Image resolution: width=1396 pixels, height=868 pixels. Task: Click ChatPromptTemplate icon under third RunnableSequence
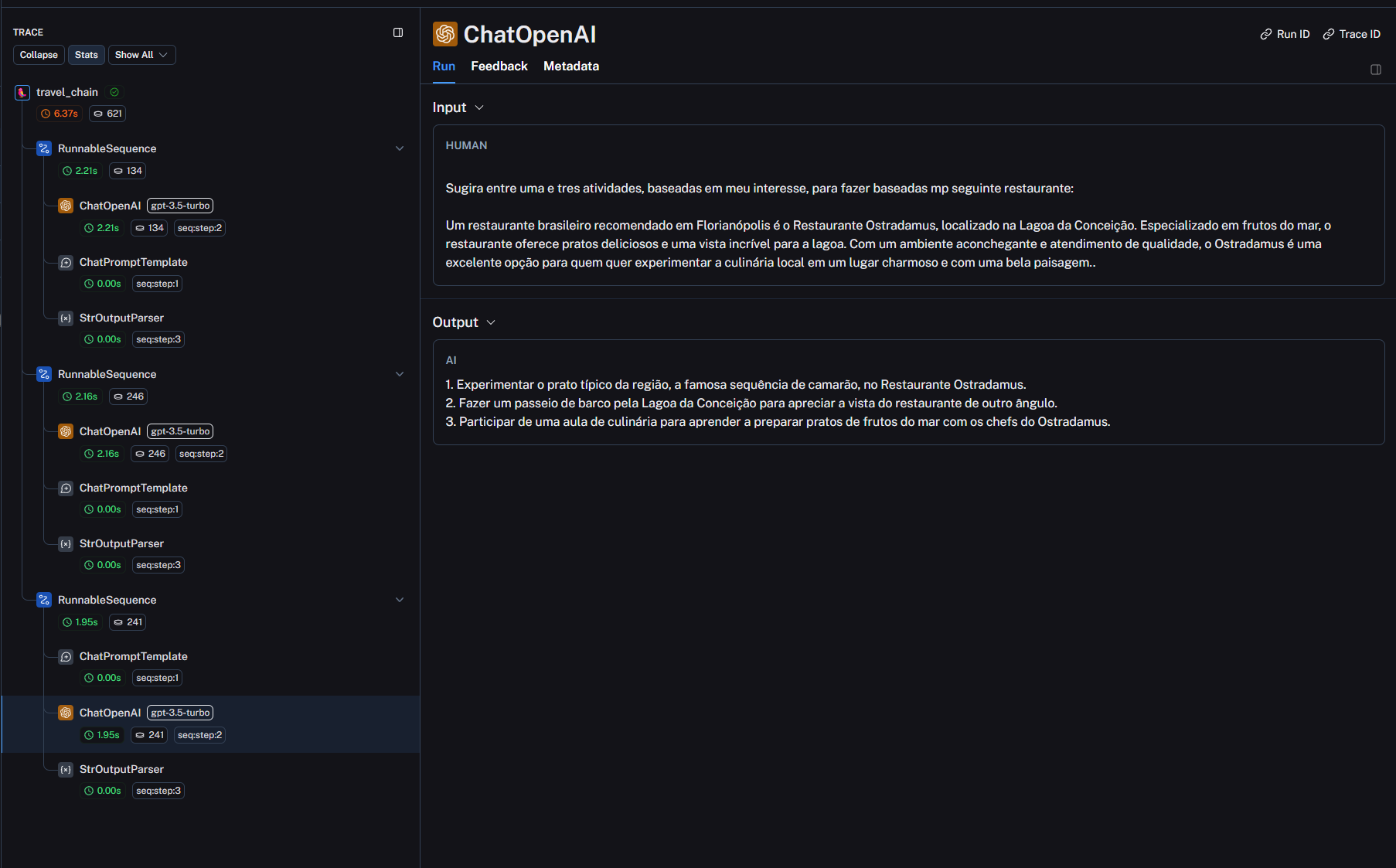tap(66, 656)
